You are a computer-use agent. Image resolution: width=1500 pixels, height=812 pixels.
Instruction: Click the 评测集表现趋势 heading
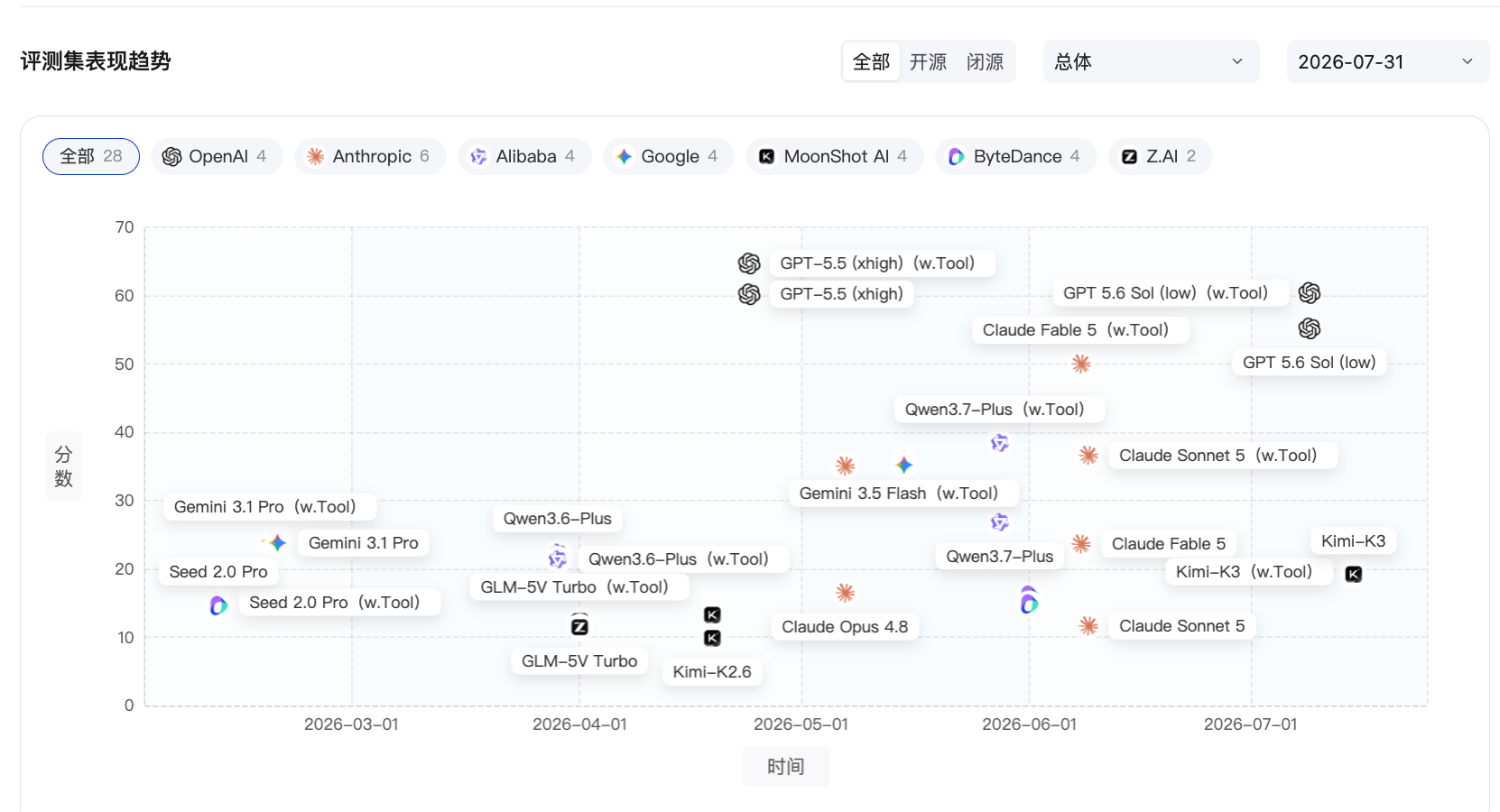[x=96, y=61]
